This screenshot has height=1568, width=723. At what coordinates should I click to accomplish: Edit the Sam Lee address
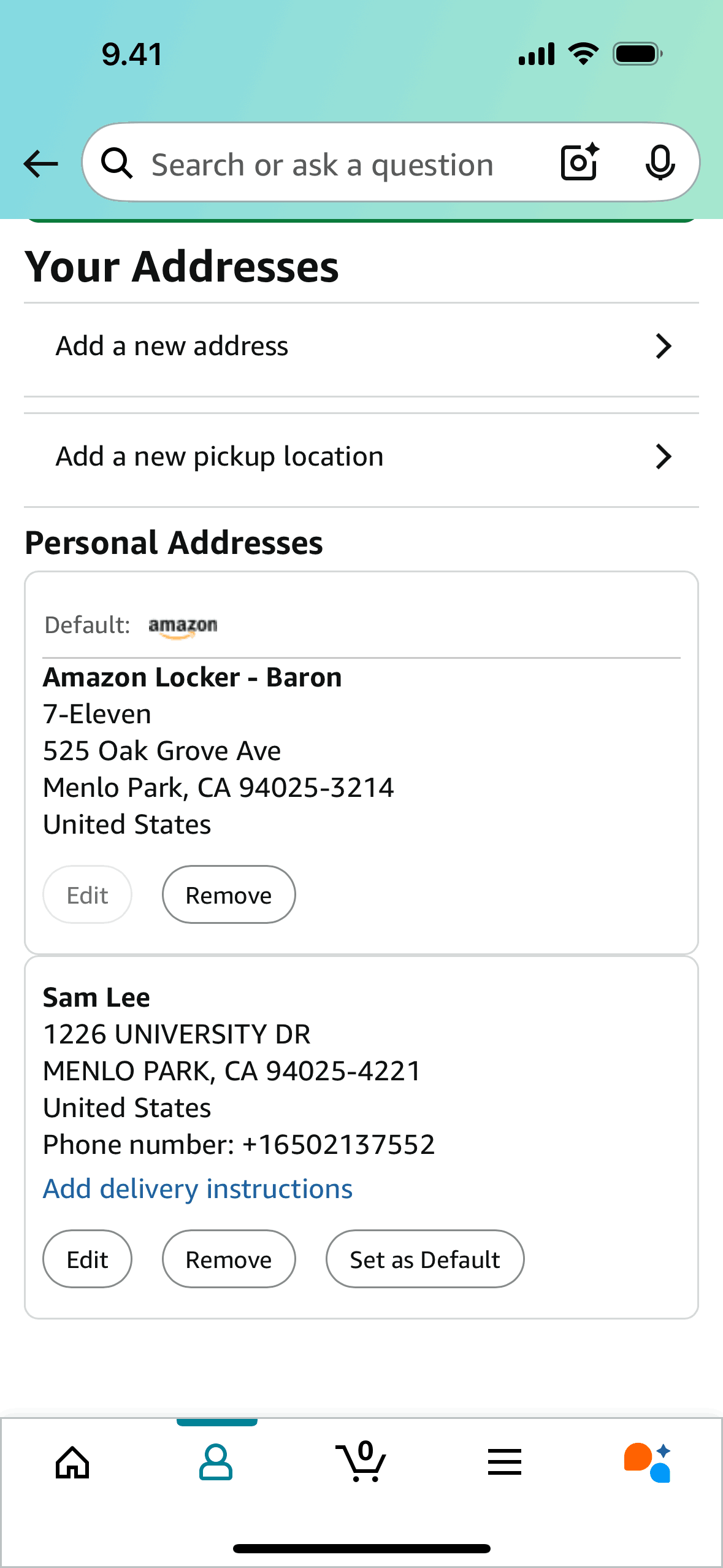tap(87, 1259)
